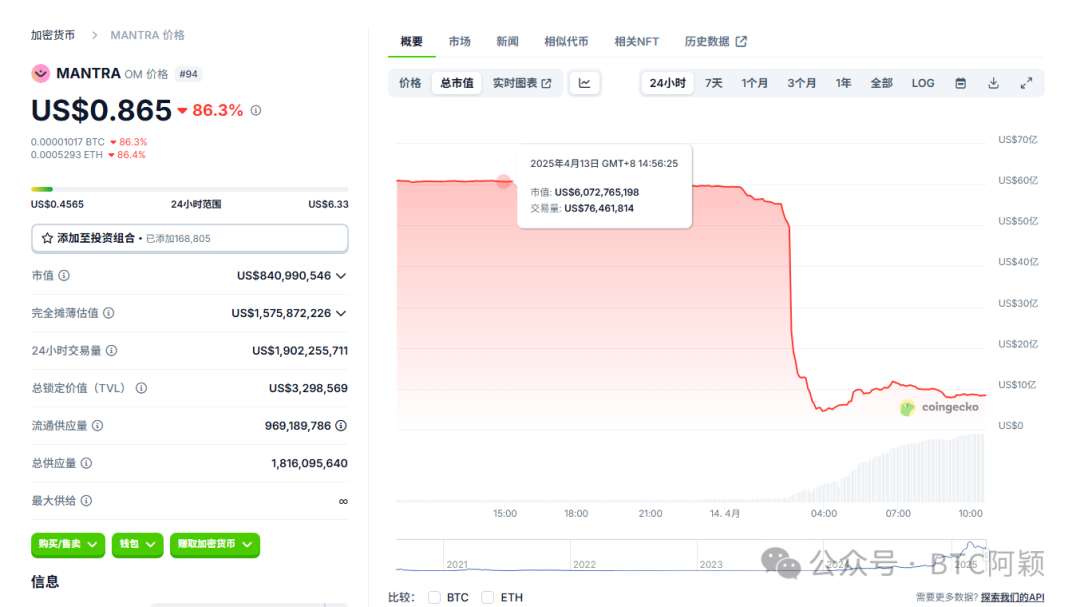Viewport: 1080px width, 607px height.
Task: Click the star icon to add to portfolio
Action: coord(47,238)
